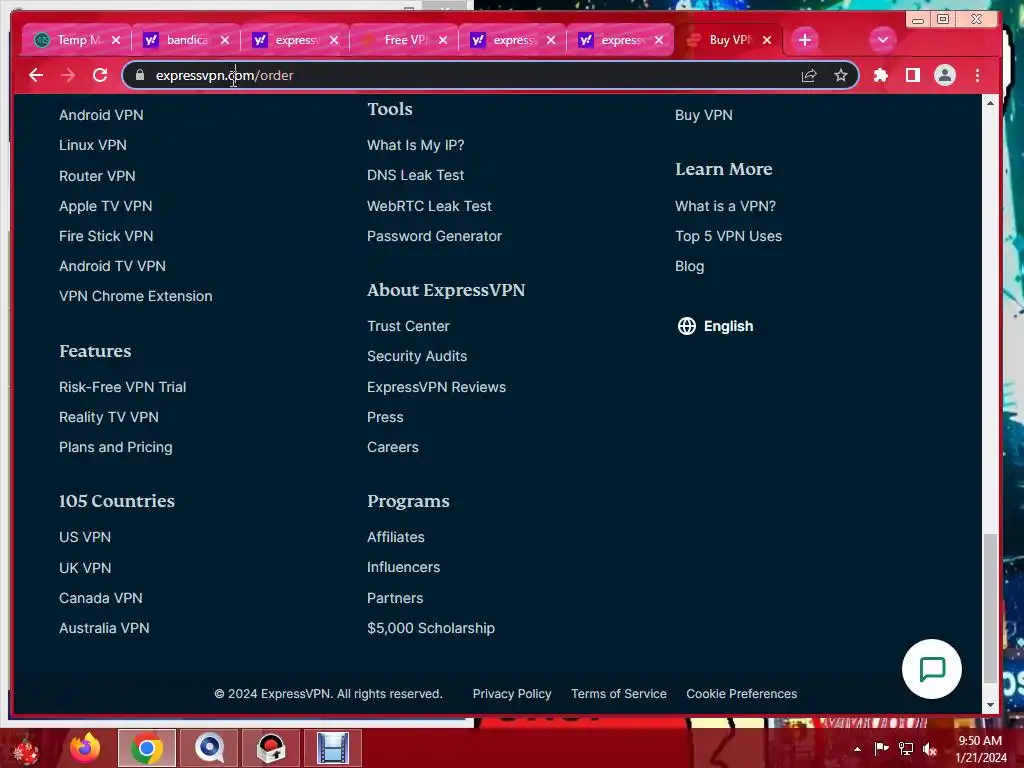Reload the page with refresh icon

tap(100, 75)
